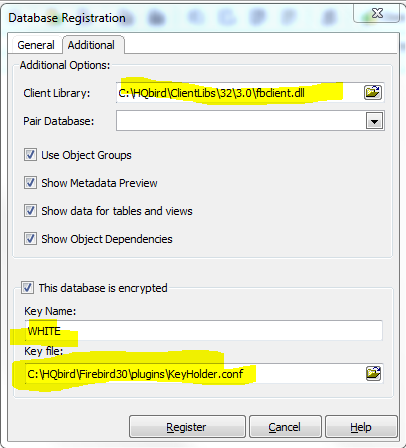The width and height of the screenshot is (406, 448).
Task: Click the Additional Options group label
Action: [x=65, y=65]
